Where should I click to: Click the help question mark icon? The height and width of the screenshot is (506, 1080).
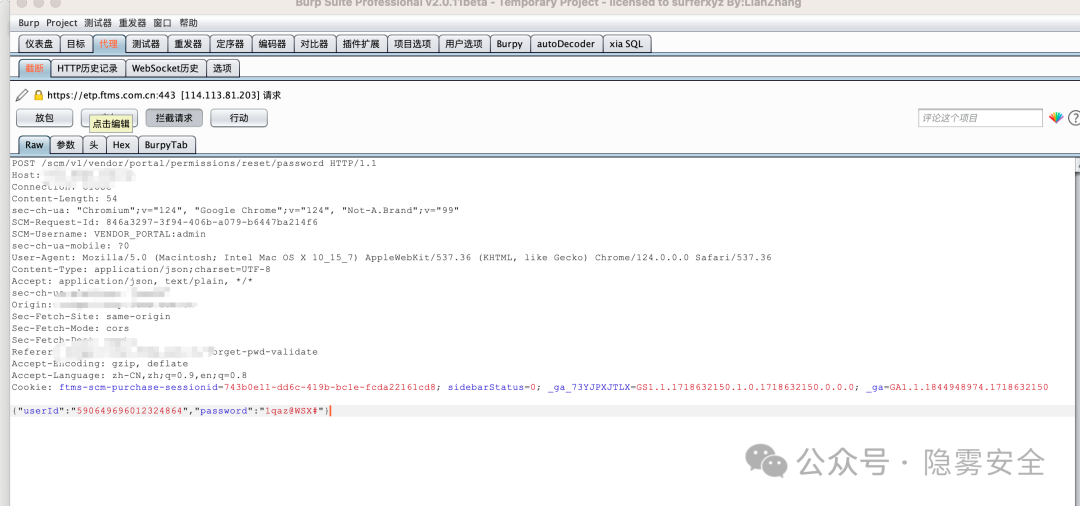coord(1074,118)
